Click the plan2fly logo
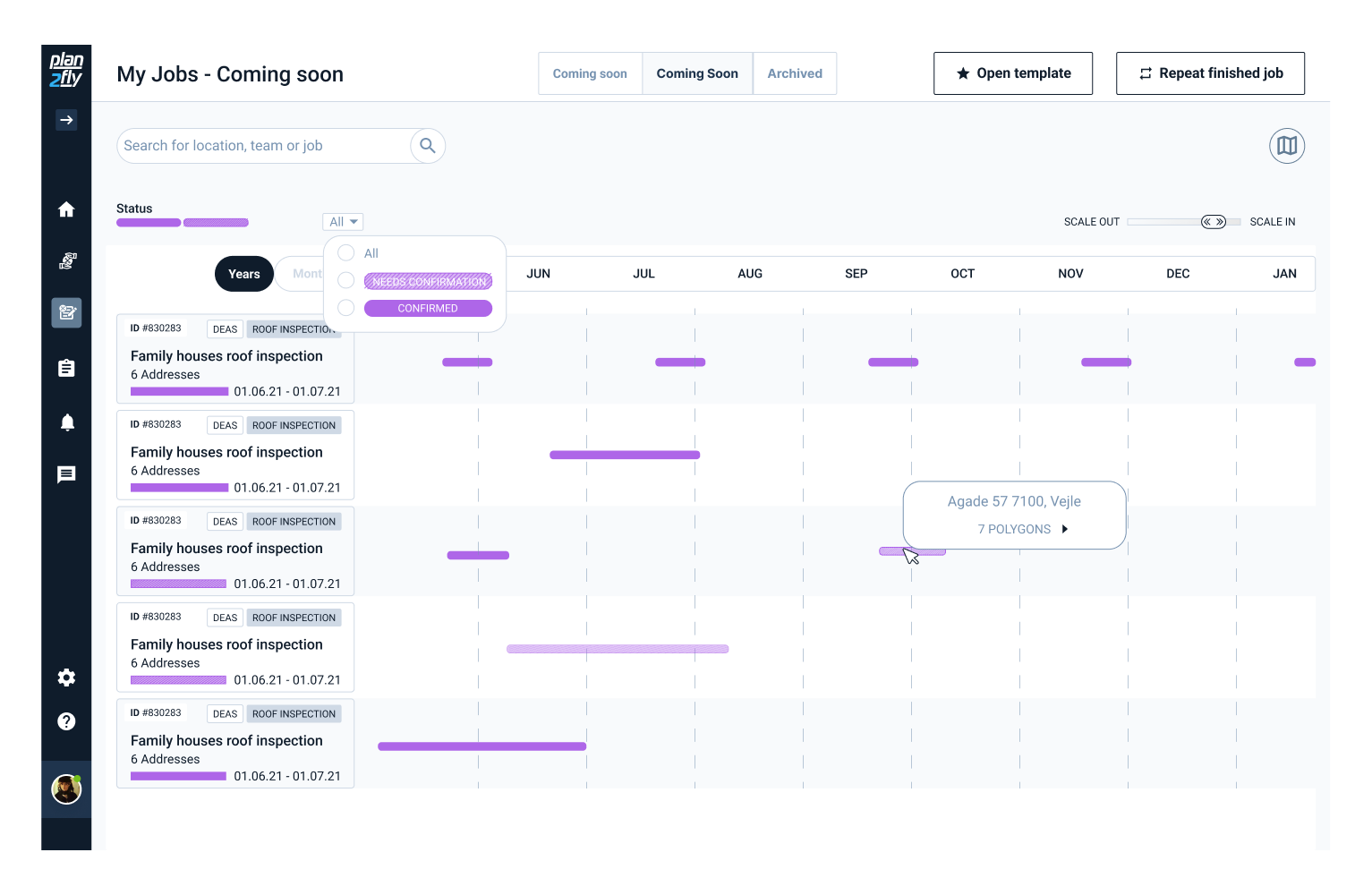The image size is (1372, 895). point(66,70)
